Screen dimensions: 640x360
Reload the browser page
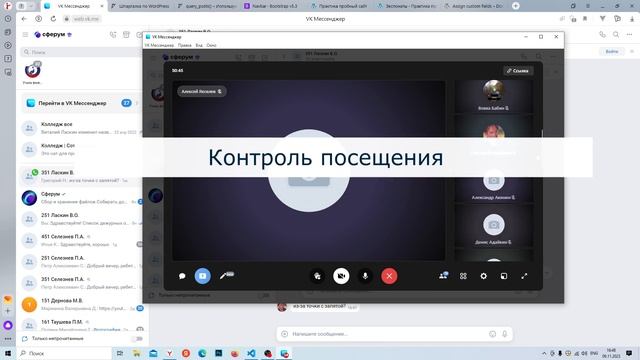pyautogui.click(x=53, y=19)
